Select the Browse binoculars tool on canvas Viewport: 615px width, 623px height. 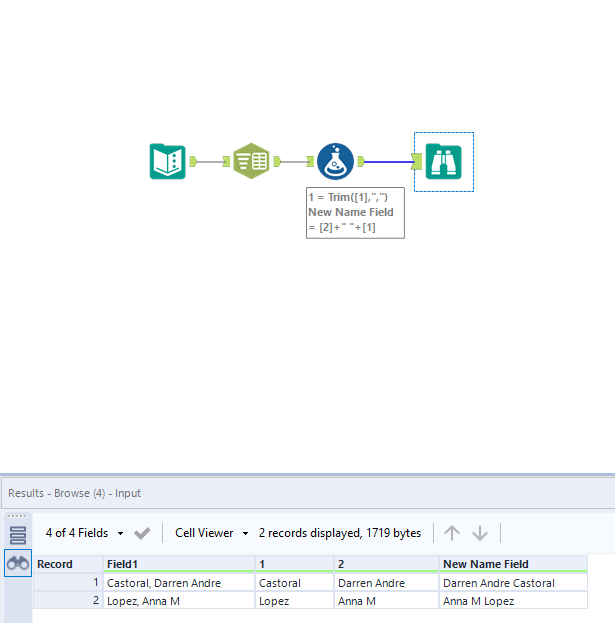pos(443,162)
